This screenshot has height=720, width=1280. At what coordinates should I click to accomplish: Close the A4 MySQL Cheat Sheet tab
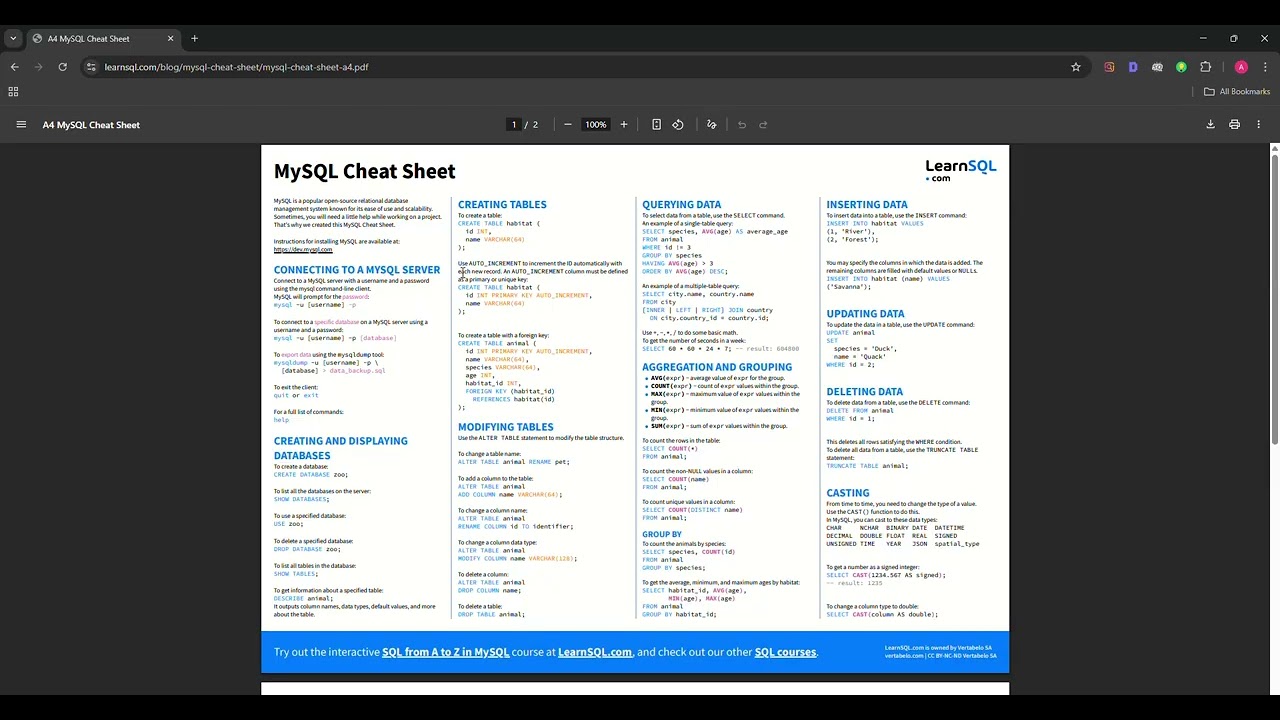(x=170, y=39)
